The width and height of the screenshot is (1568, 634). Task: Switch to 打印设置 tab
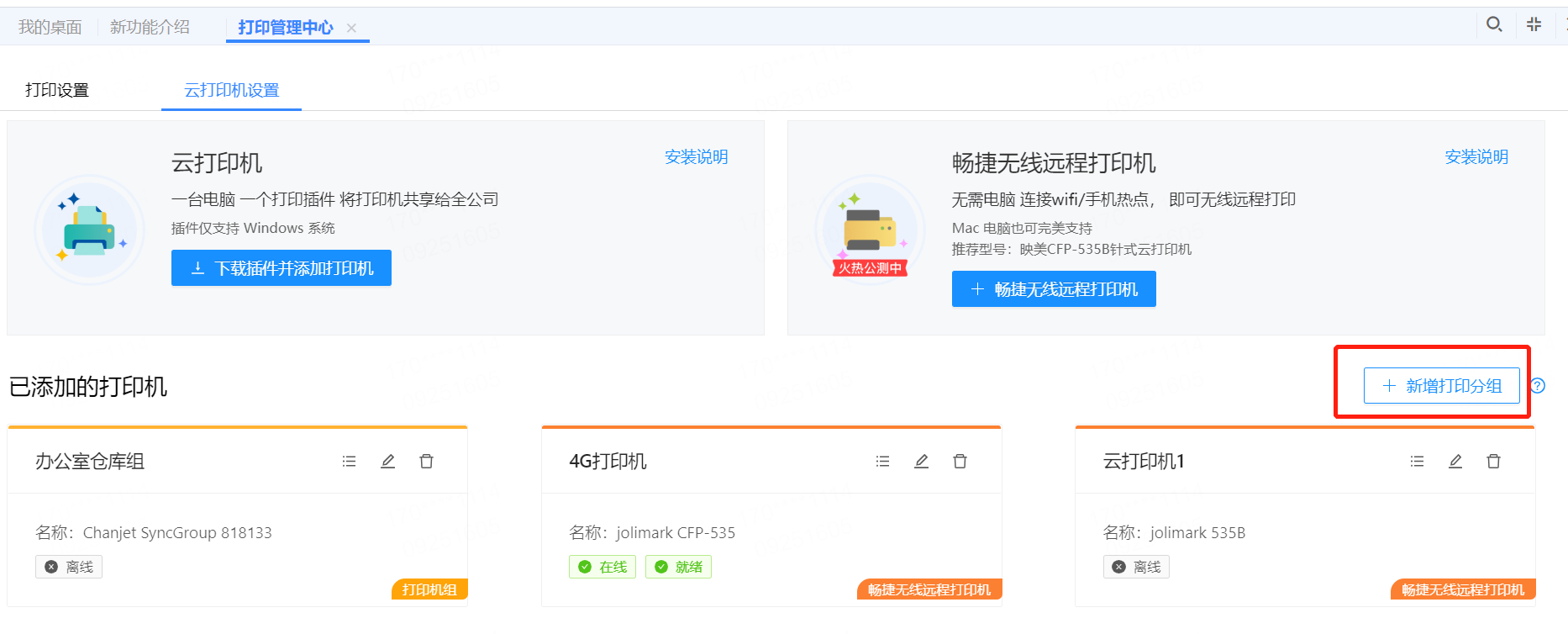57,90
